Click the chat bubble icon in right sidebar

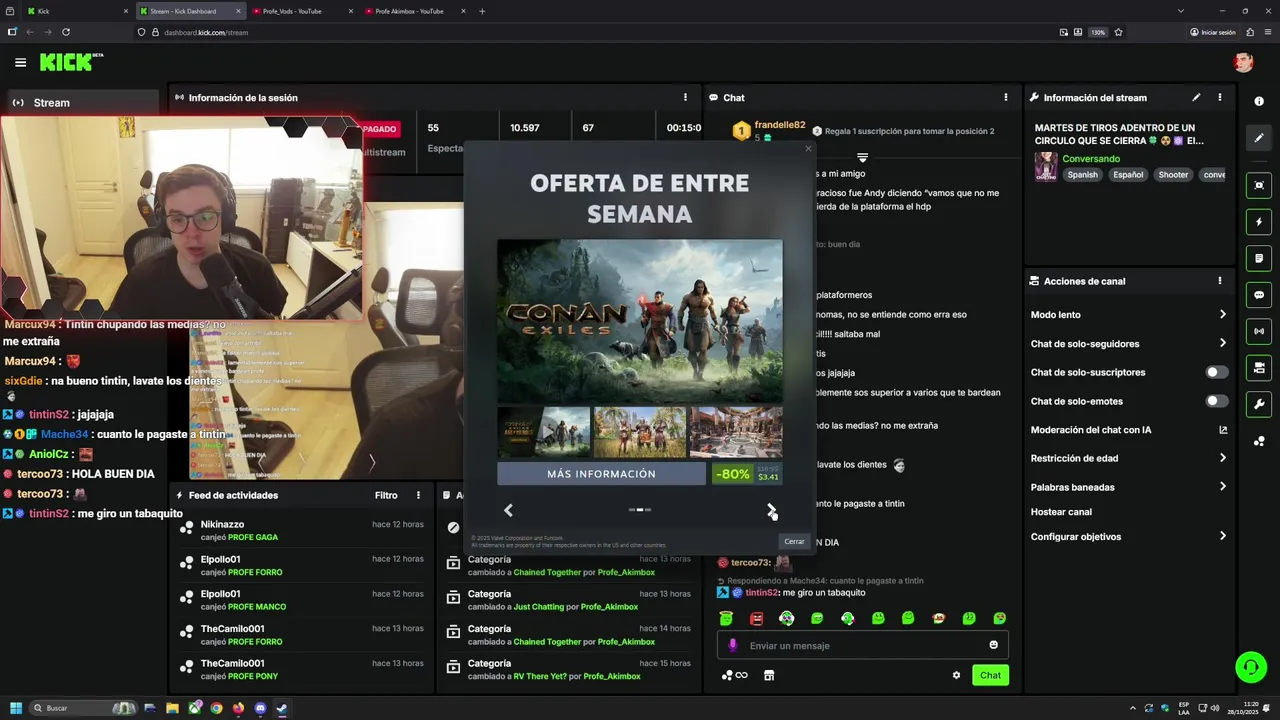pos(1259,296)
